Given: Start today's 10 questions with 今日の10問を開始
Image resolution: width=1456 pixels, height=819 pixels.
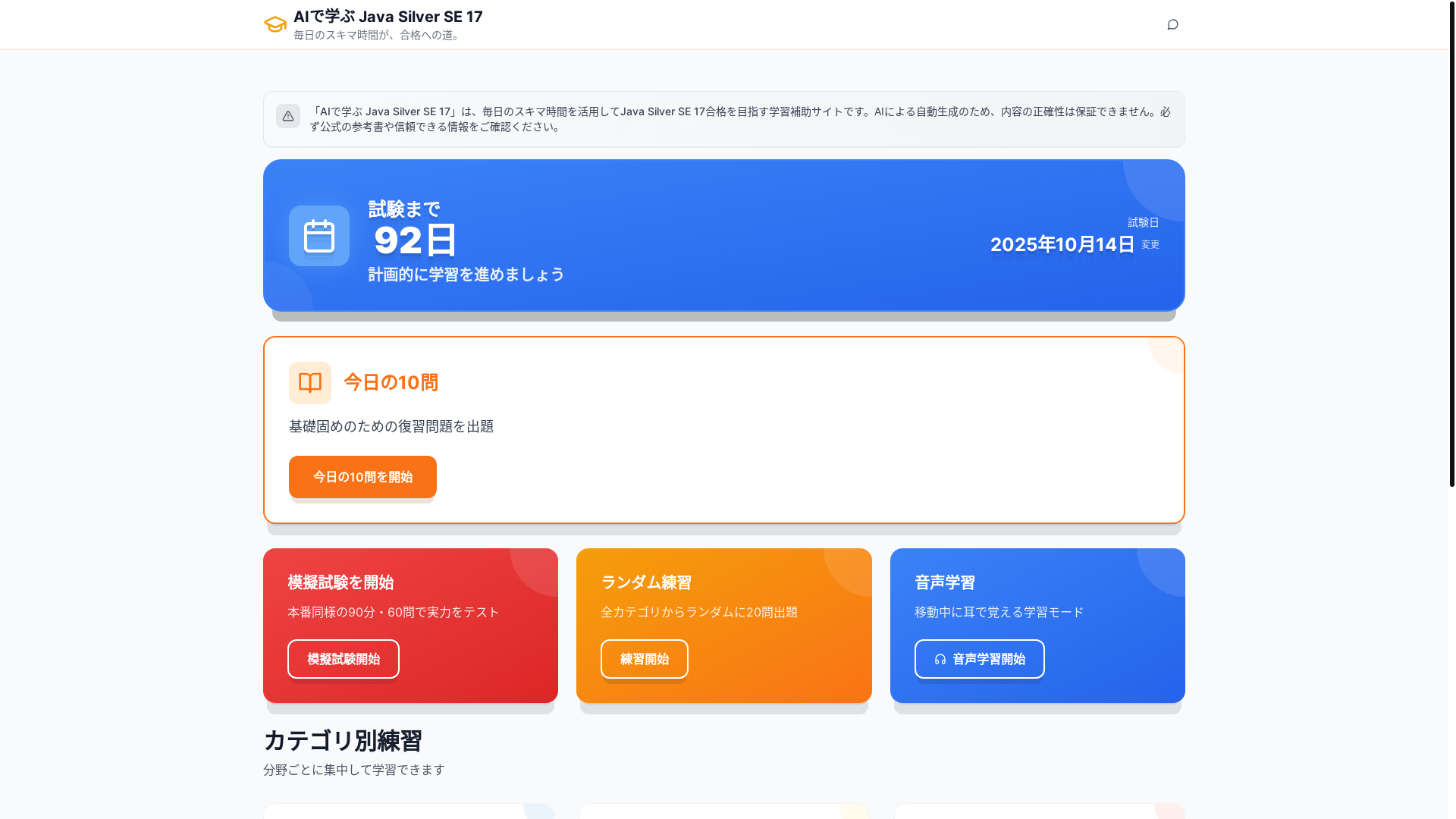Looking at the screenshot, I should (x=362, y=477).
